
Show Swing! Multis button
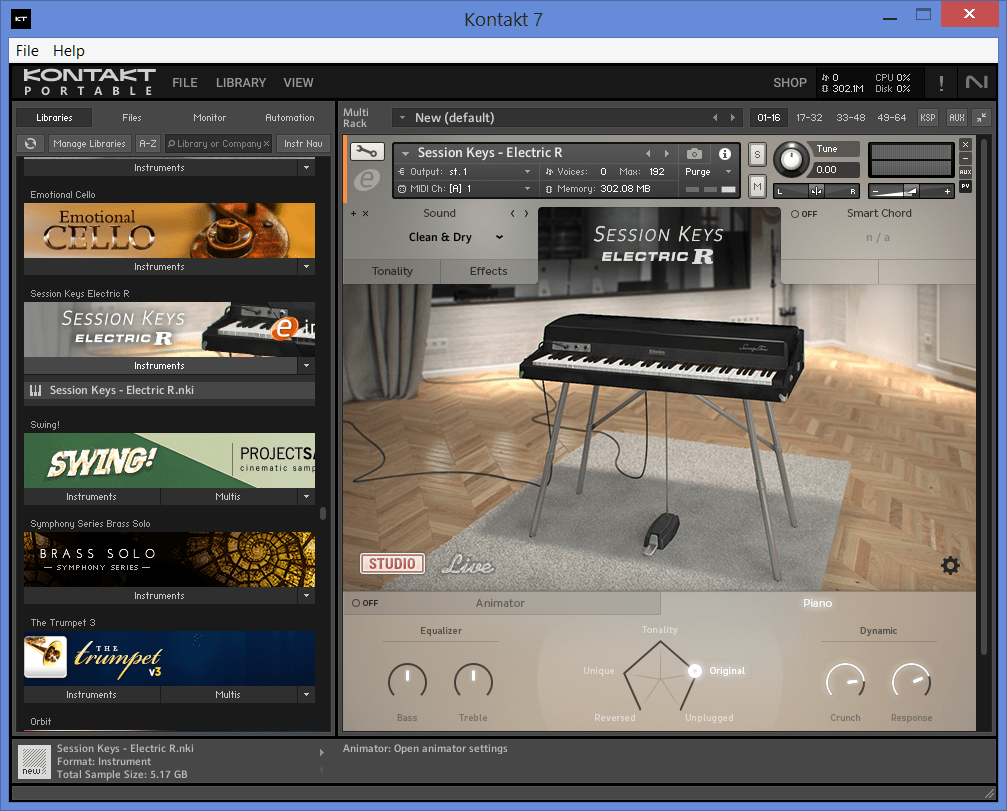[x=228, y=496]
